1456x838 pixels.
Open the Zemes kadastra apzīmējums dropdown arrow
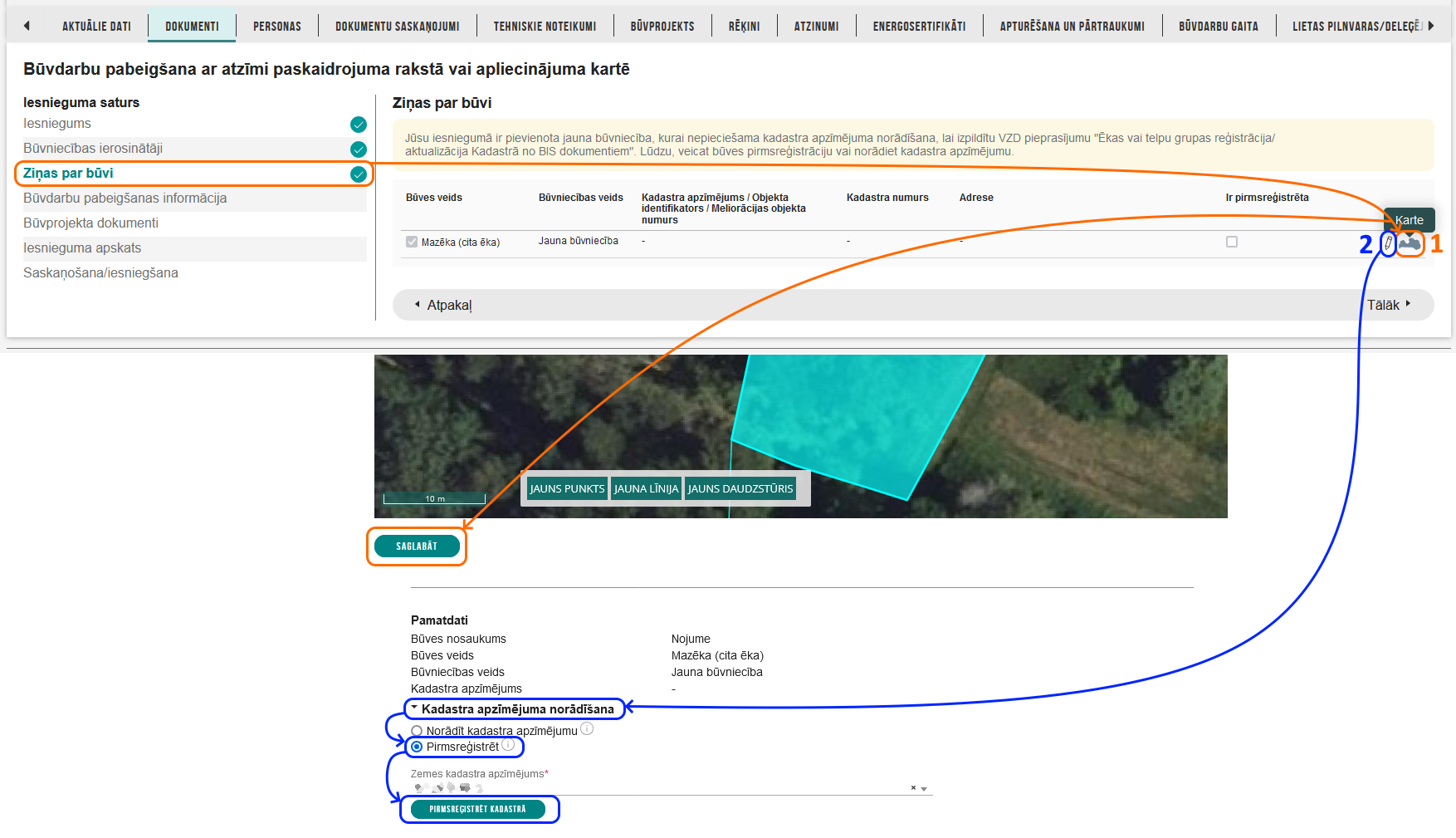924,789
